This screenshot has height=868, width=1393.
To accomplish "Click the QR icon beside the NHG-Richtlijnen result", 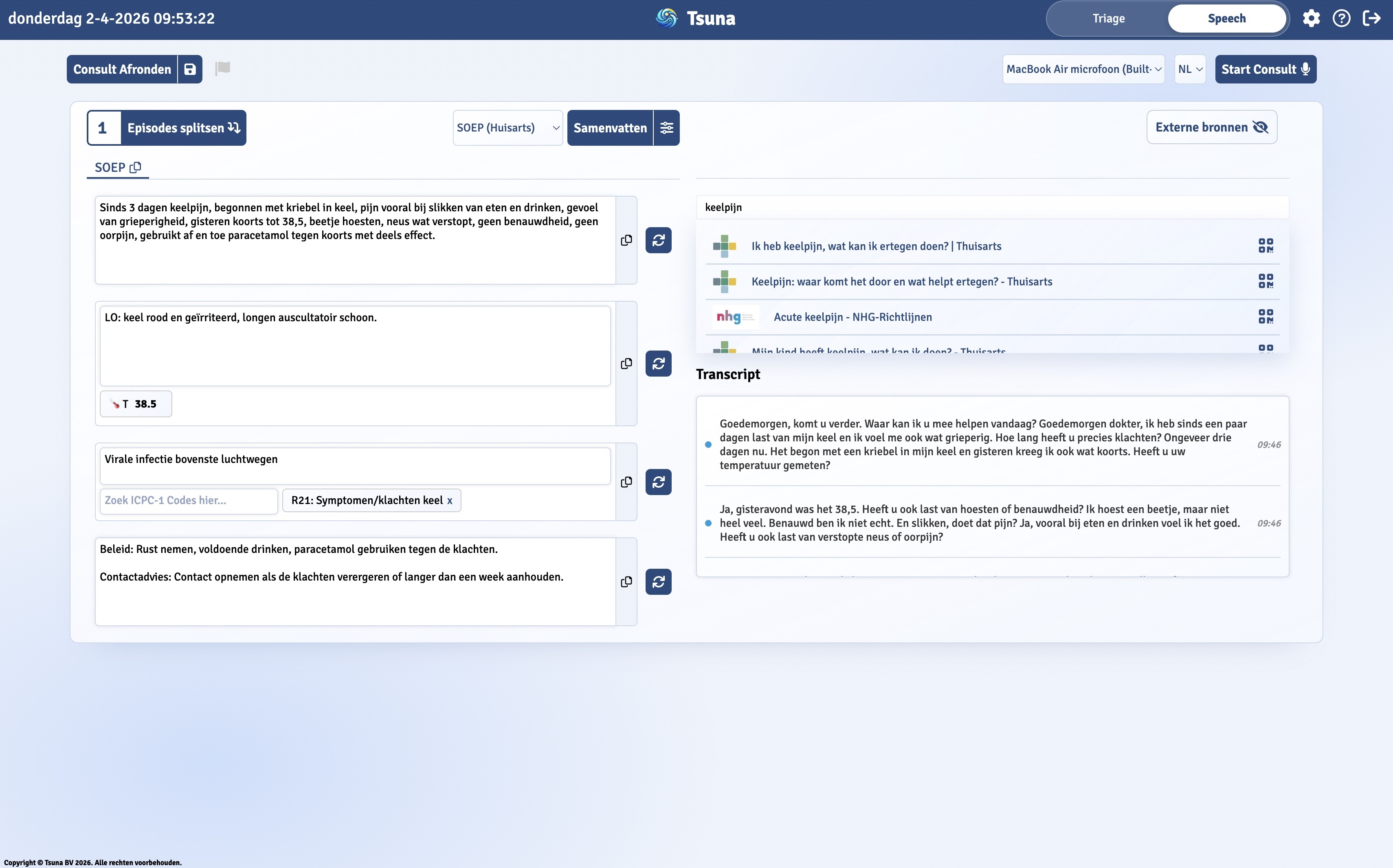I will coord(1266,316).
